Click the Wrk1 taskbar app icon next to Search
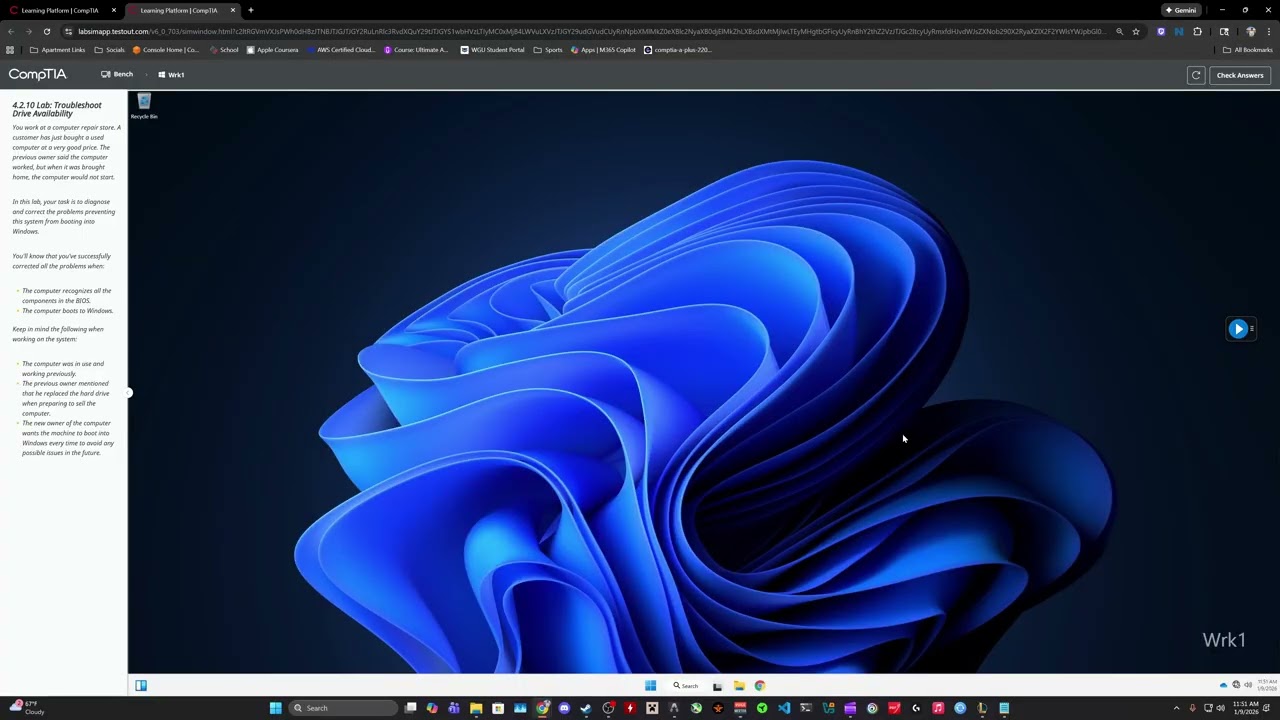This screenshot has width=1280, height=720. [x=717, y=686]
